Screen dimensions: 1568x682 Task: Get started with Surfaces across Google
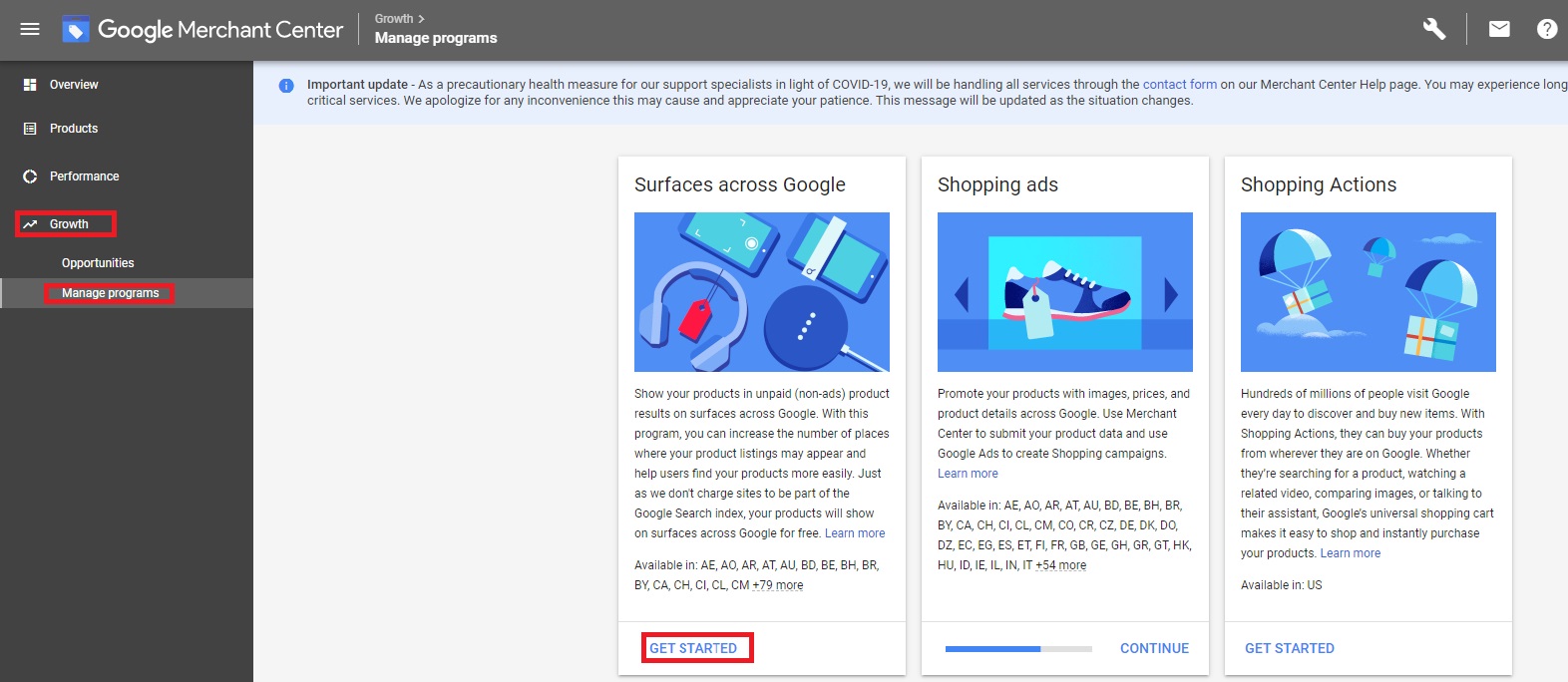tap(693, 648)
